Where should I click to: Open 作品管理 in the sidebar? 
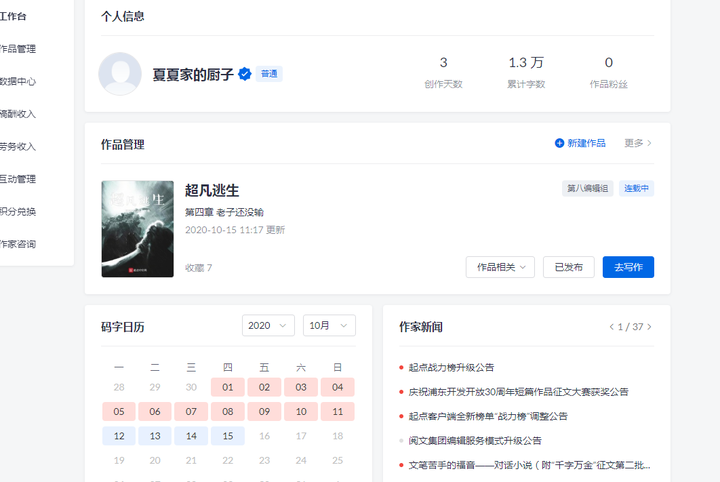pyautogui.click(x=17, y=49)
